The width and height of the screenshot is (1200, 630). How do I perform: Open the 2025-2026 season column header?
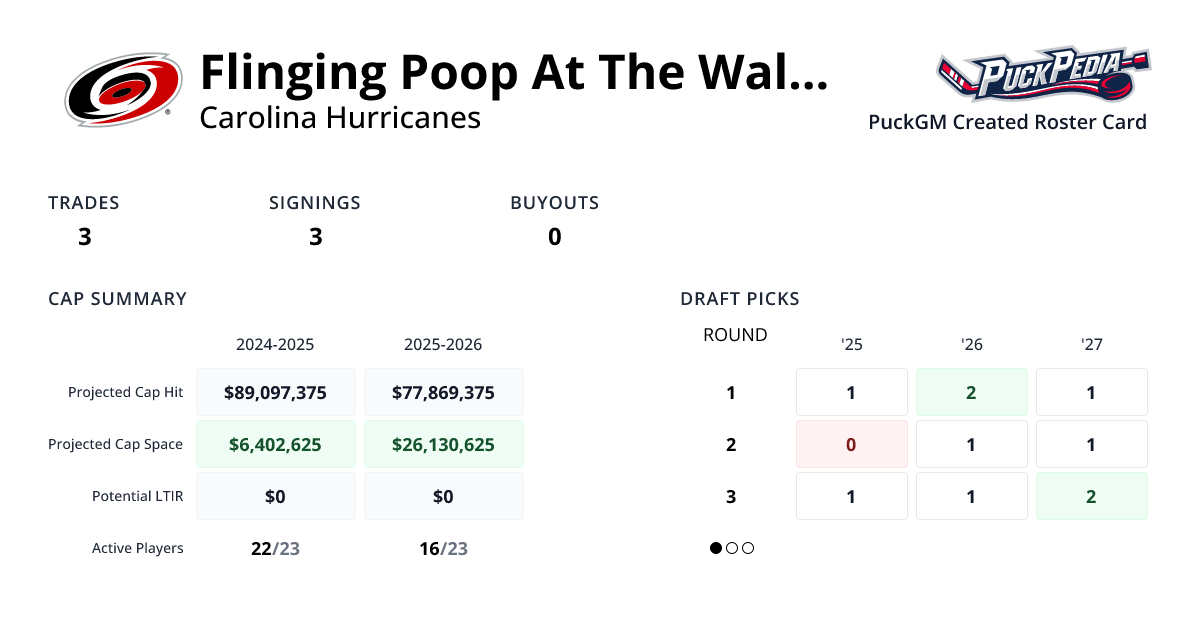[x=444, y=344]
